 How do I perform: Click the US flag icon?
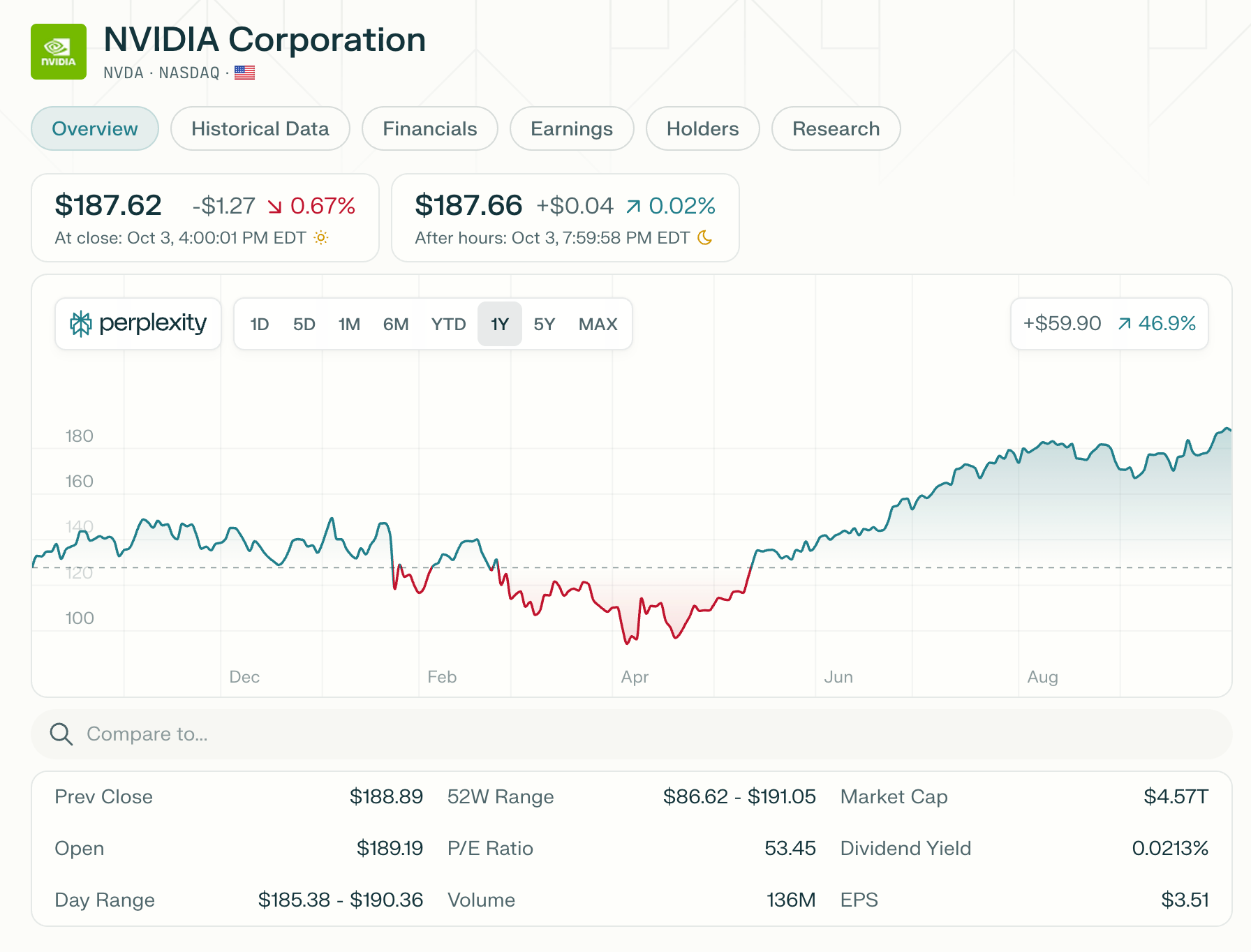[x=244, y=73]
